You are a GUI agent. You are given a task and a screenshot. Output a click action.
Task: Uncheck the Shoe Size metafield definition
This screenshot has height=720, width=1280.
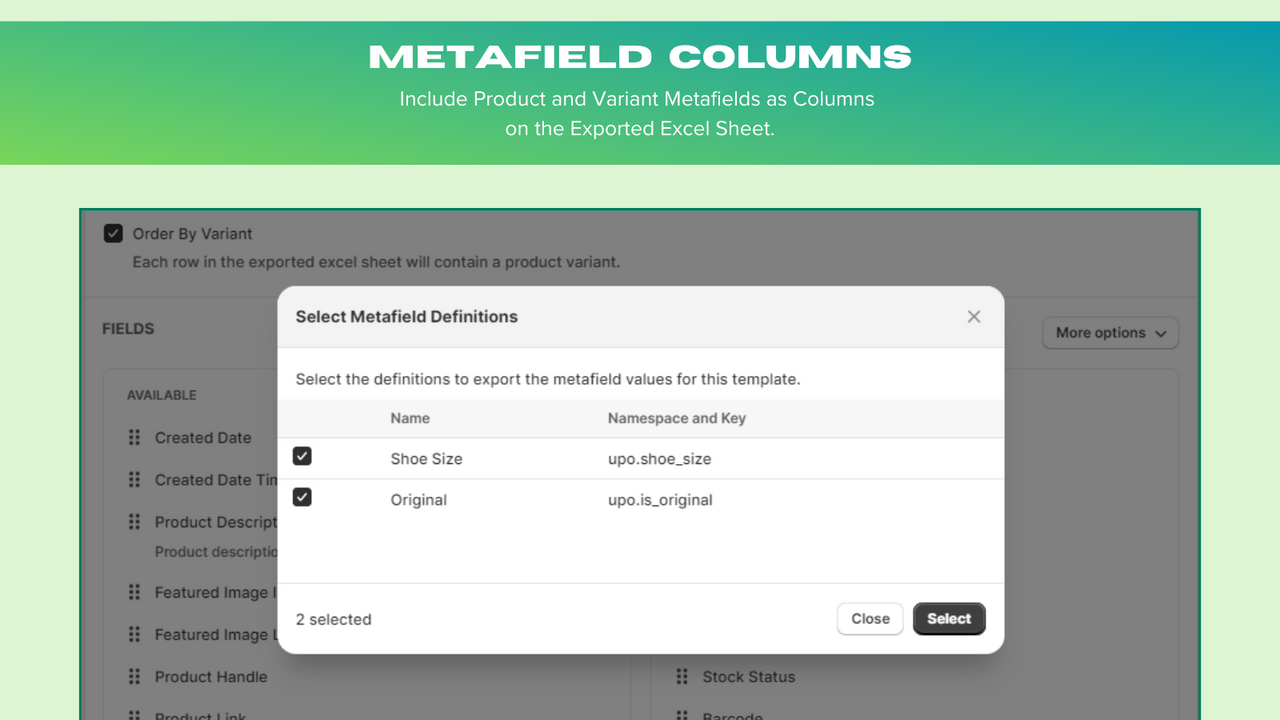tap(302, 456)
